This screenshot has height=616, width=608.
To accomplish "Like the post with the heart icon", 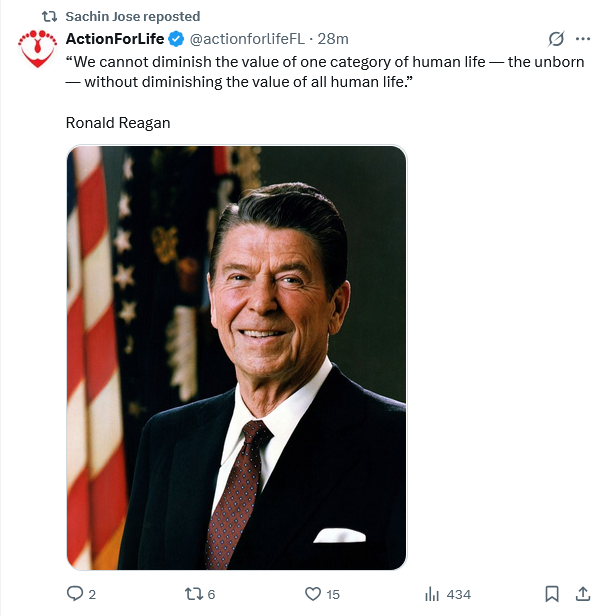I will [312, 594].
